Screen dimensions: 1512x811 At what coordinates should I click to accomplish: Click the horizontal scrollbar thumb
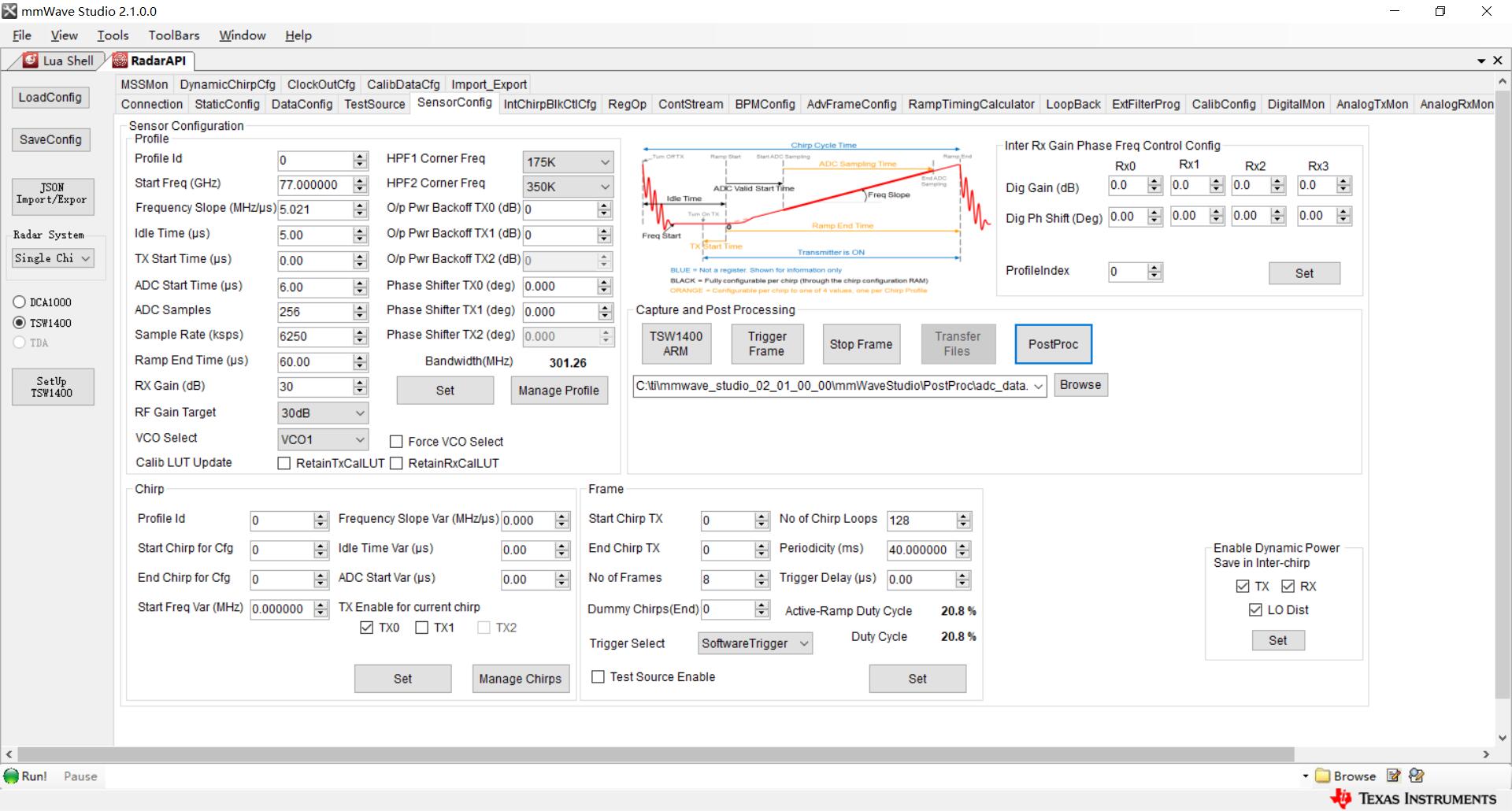pos(656,754)
